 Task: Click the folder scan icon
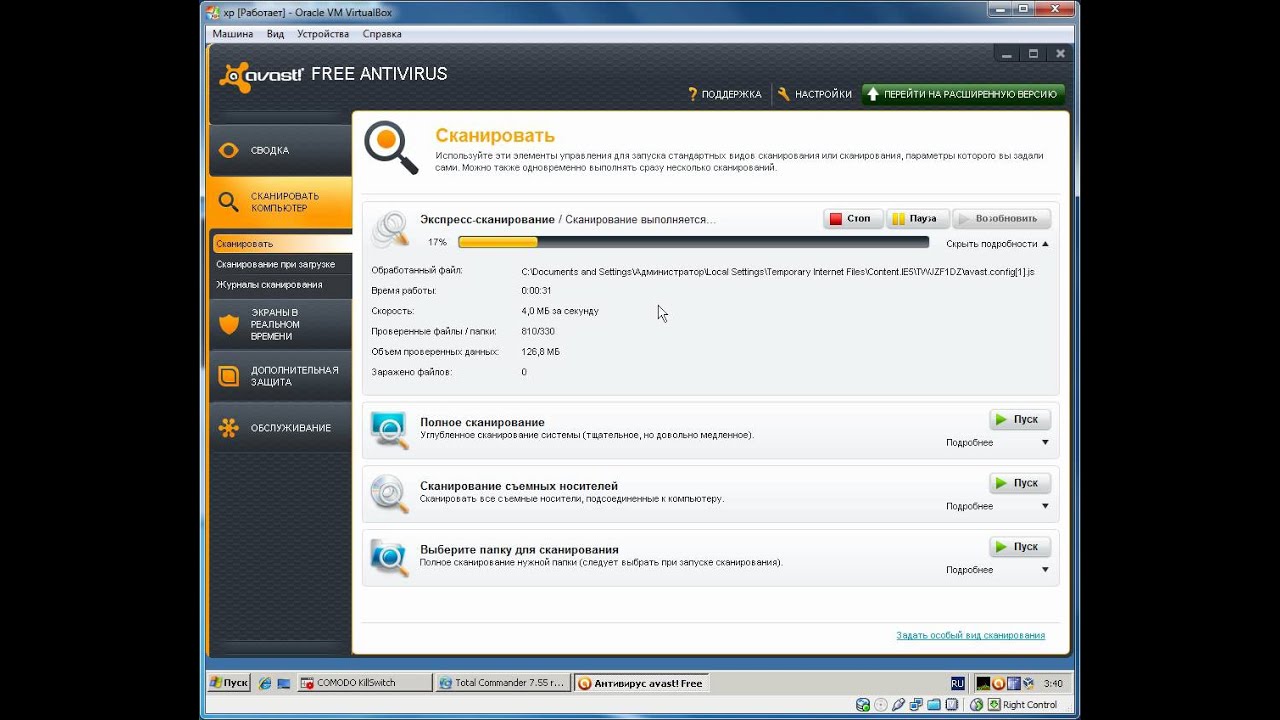click(390, 558)
